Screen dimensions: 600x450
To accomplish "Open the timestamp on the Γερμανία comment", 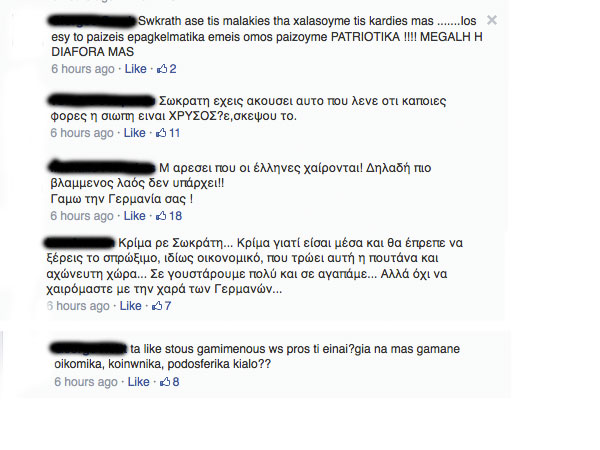I will pos(82,216).
